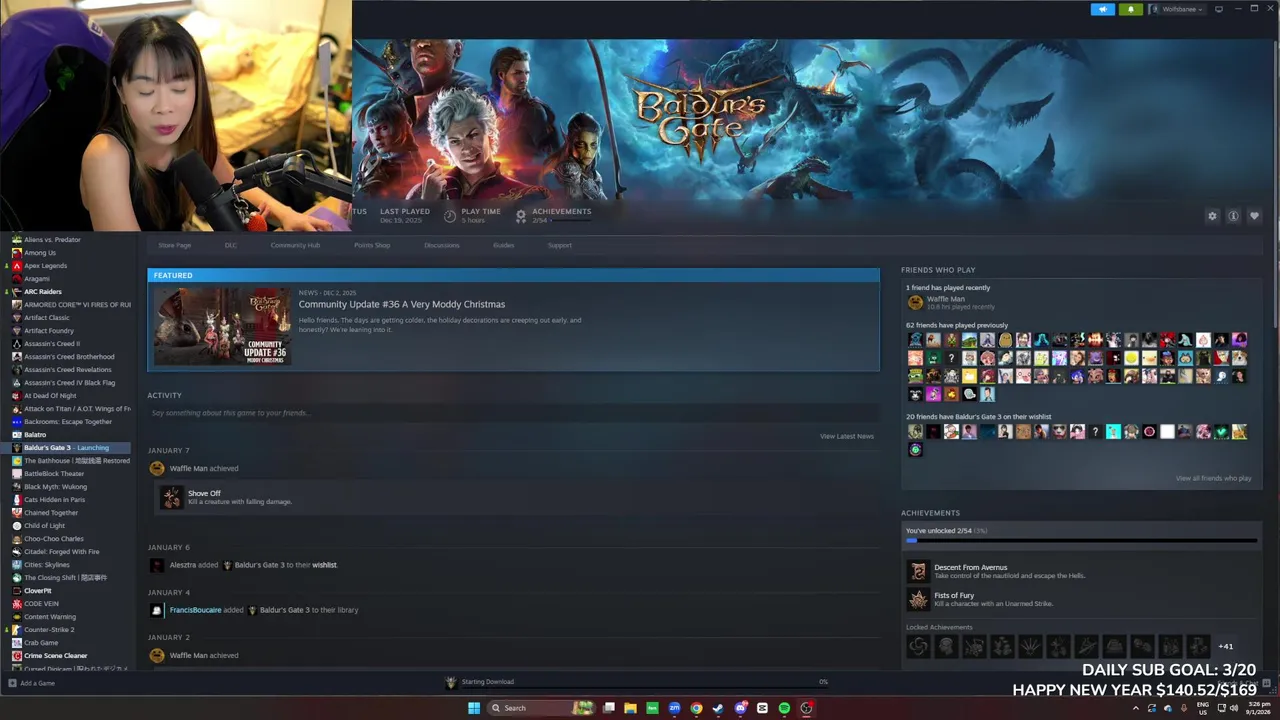
Task: Select At Dead Of Night in library
Action: [50, 396]
